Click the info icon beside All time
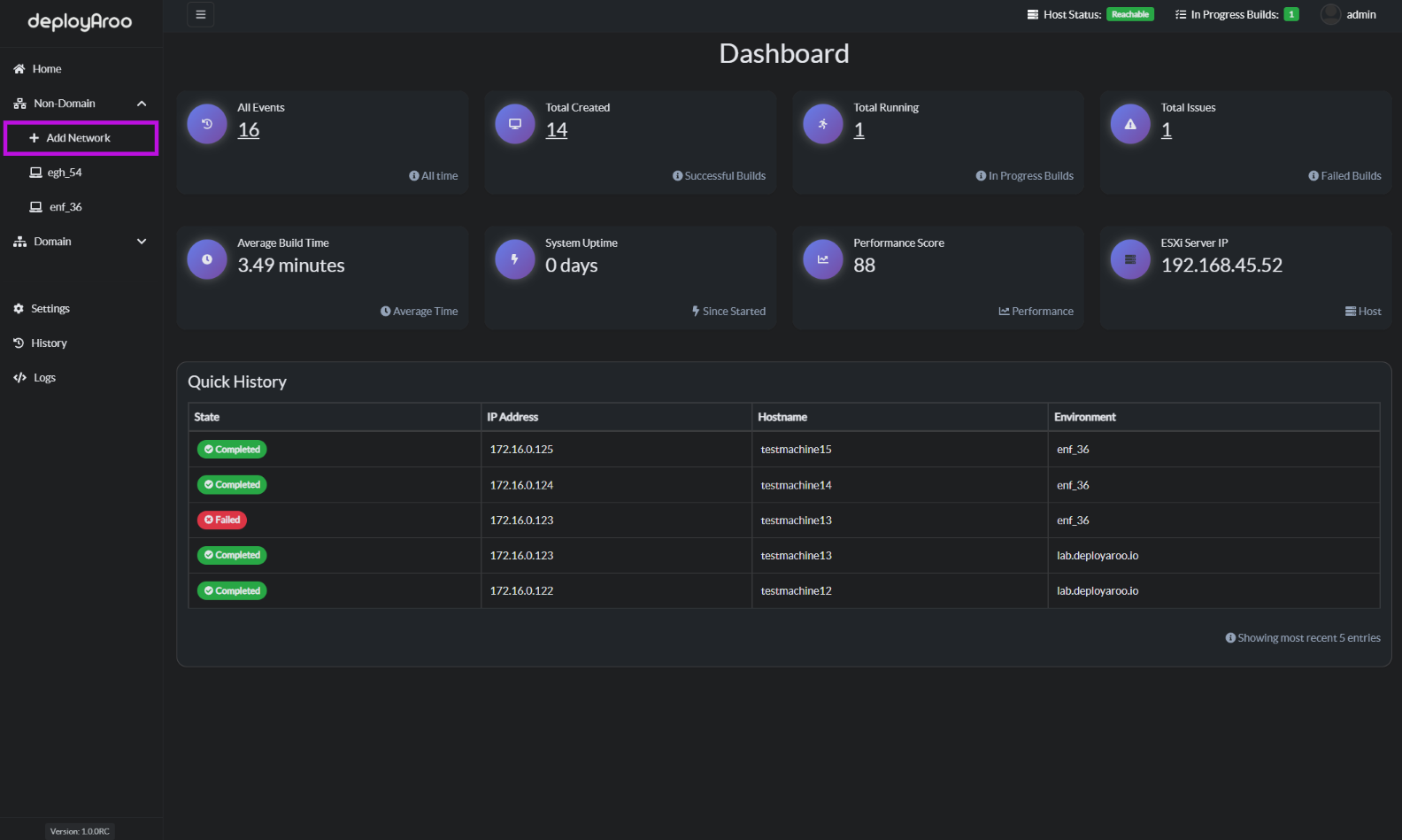 click(x=414, y=176)
